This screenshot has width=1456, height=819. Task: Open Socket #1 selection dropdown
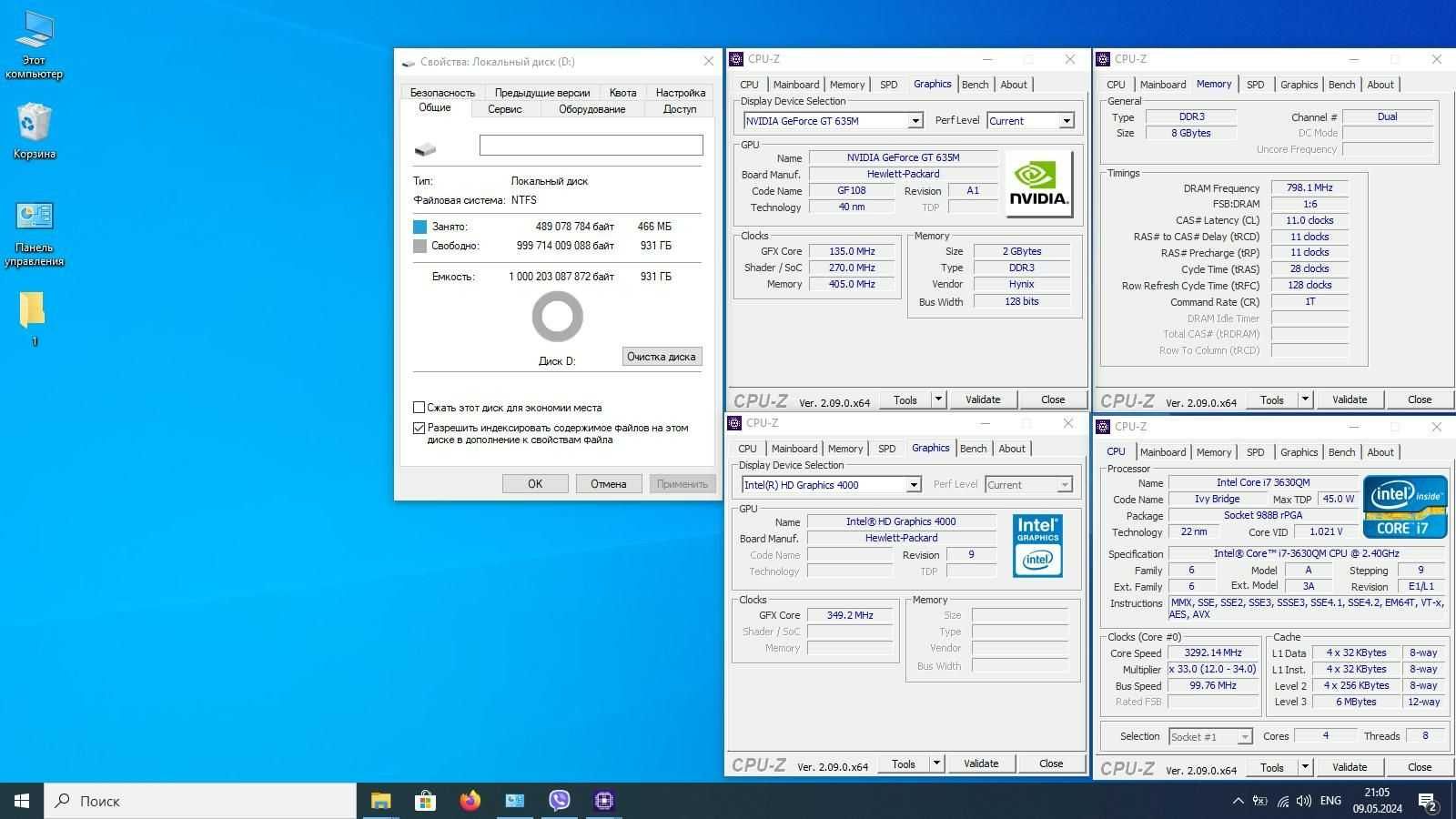(x=1244, y=737)
